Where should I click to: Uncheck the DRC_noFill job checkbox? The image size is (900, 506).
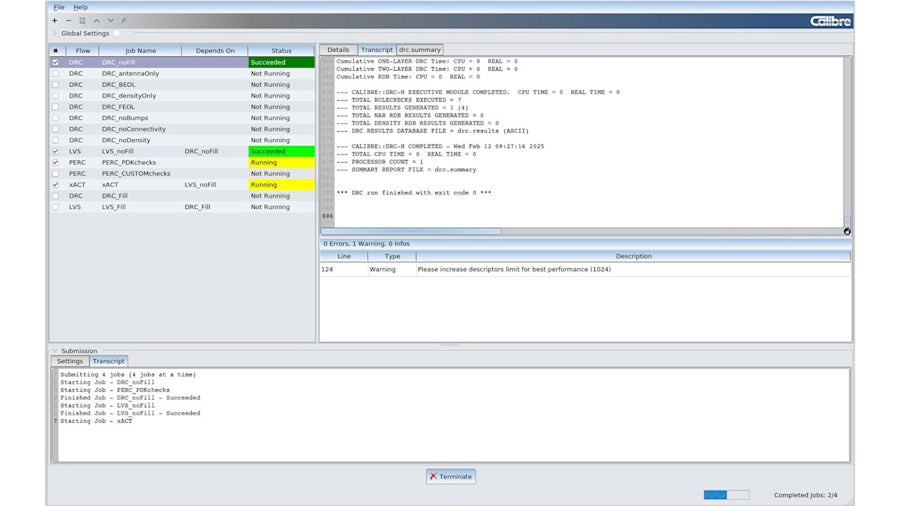[56, 63]
